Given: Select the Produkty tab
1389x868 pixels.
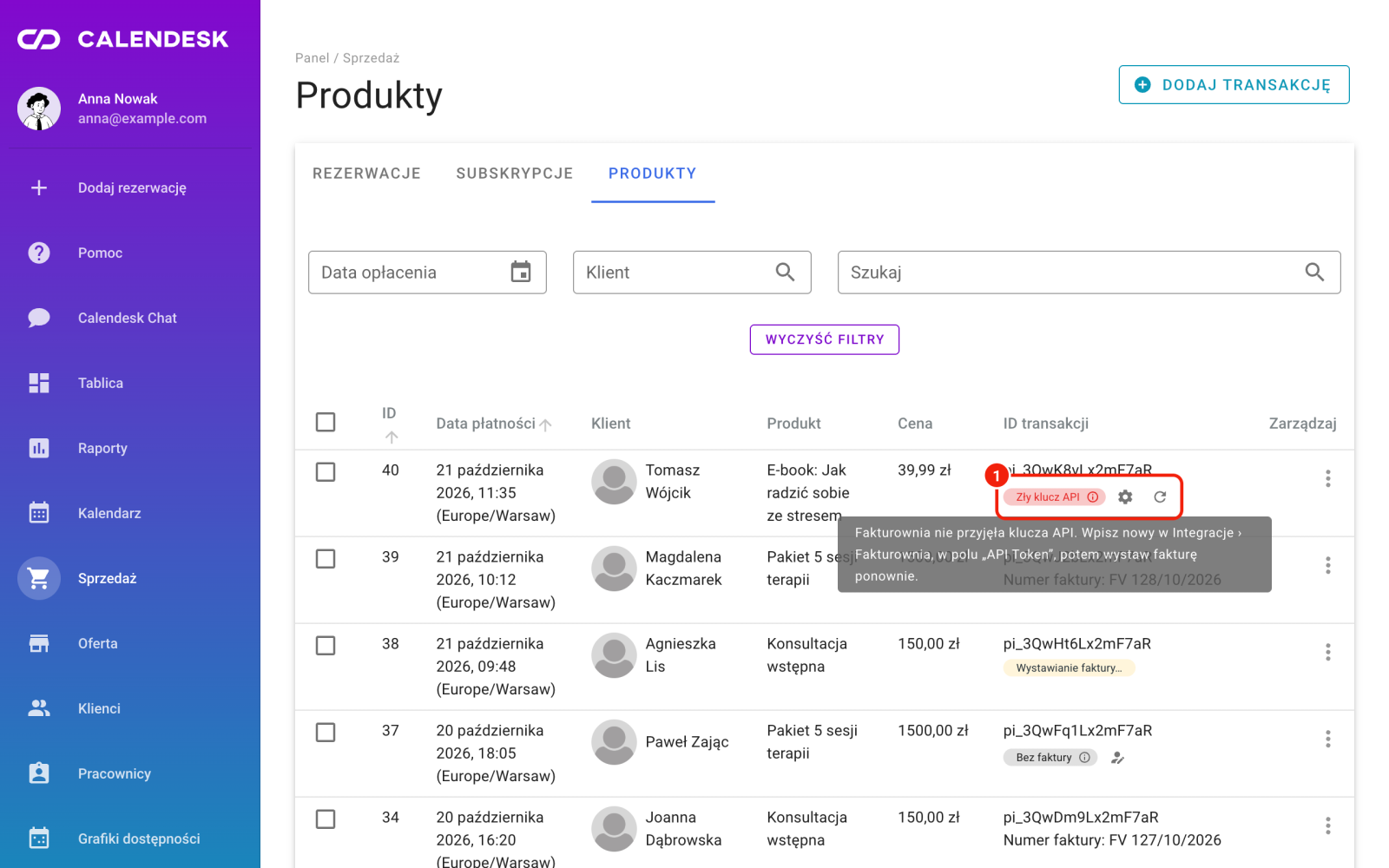Looking at the screenshot, I should tap(653, 174).
